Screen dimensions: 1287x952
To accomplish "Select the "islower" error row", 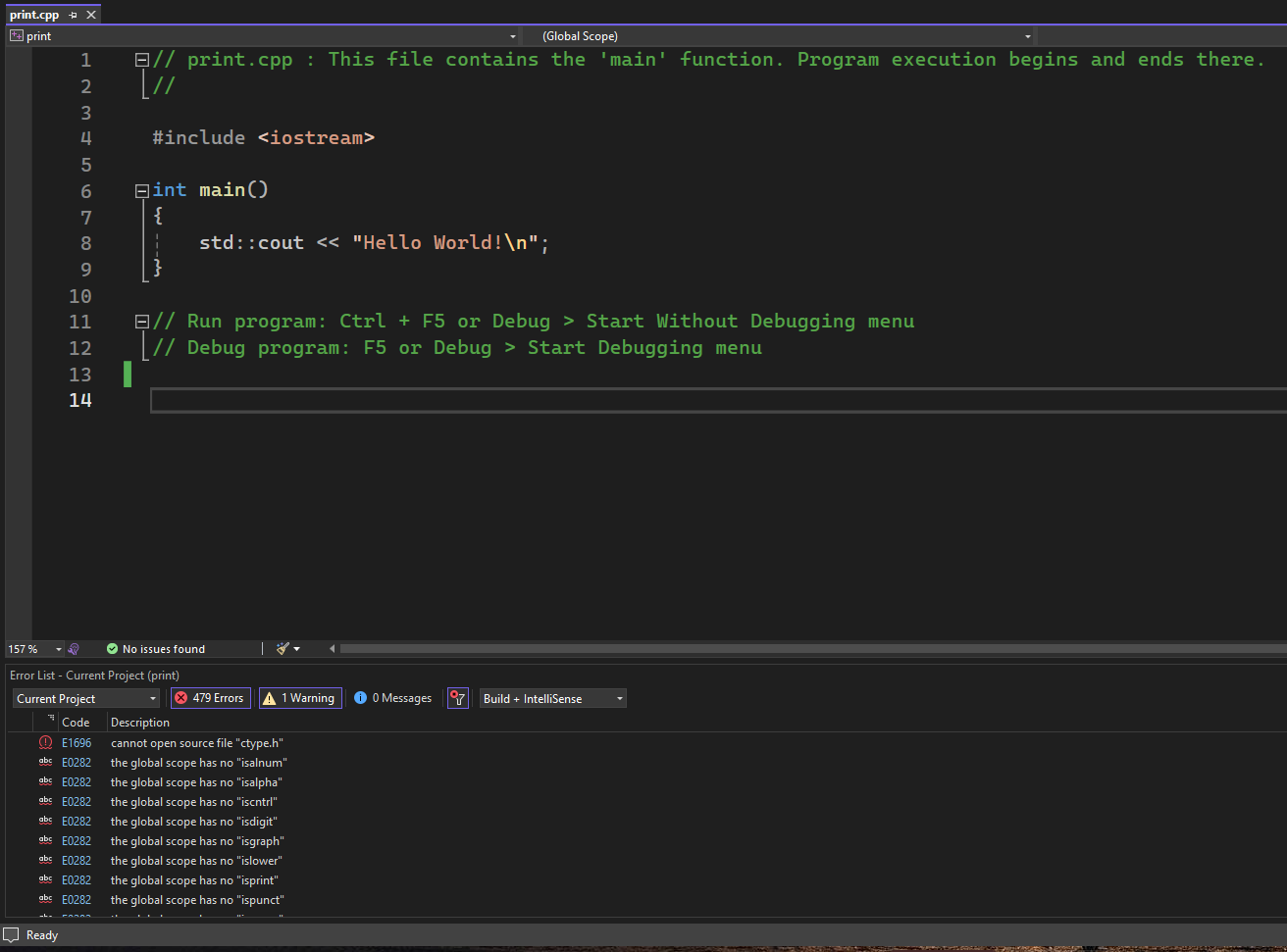I will tap(646, 861).
